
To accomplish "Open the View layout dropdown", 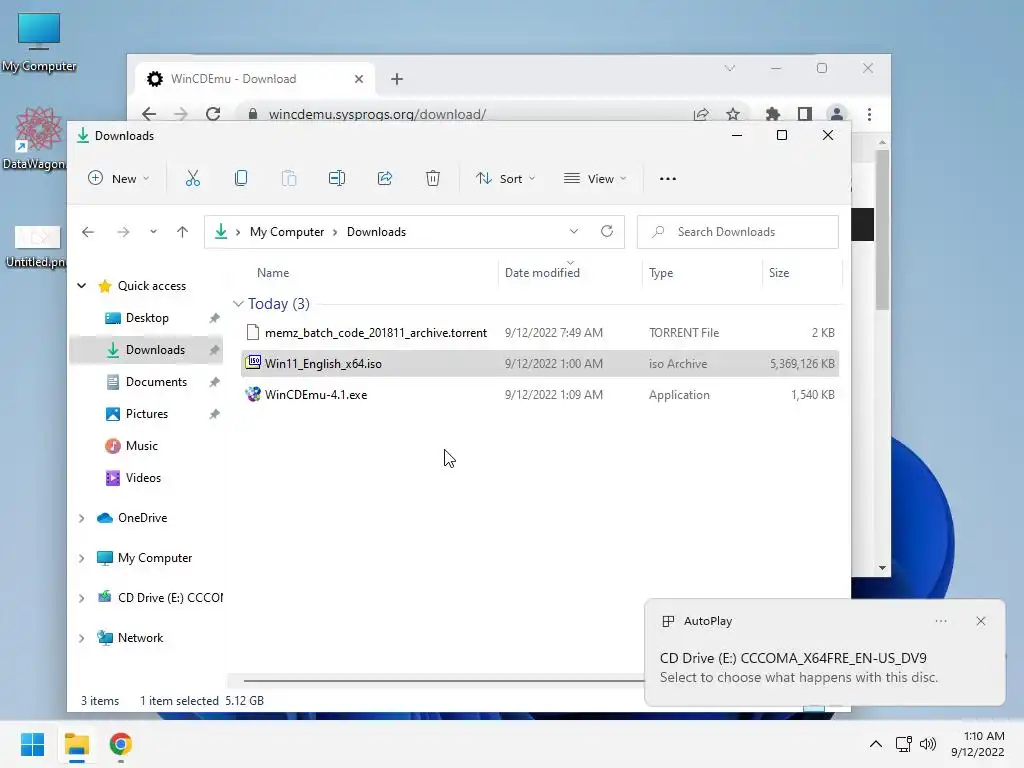I will point(595,178).
